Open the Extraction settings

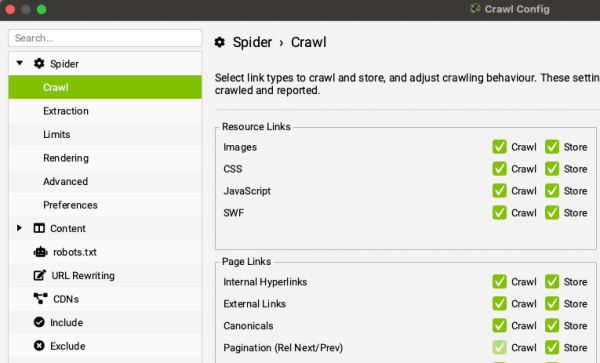pyautogui.click(x=105, y=111)
